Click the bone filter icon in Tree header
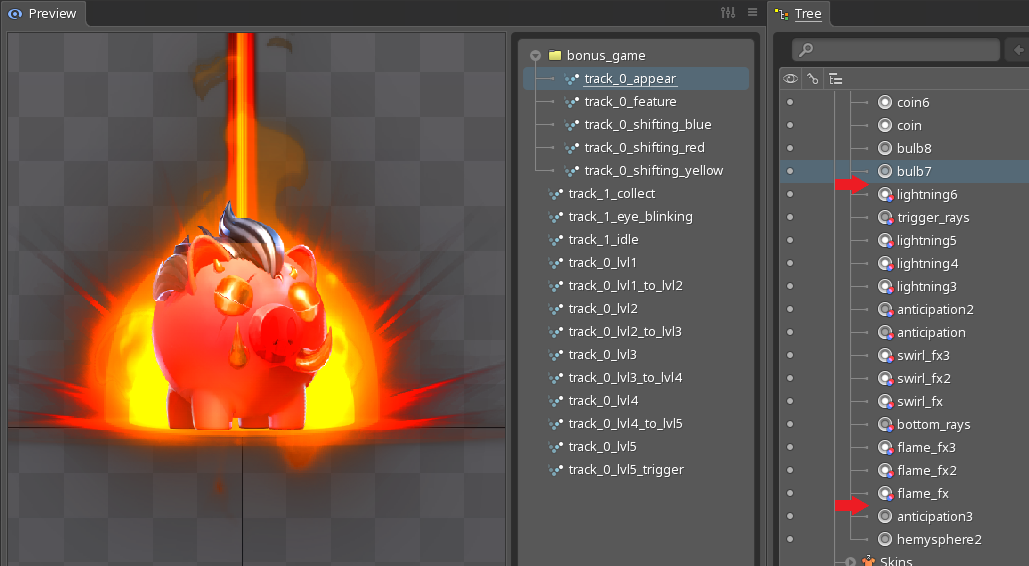Image resolution: width=1029 pixels, height=566 pixels. point(813,78)
